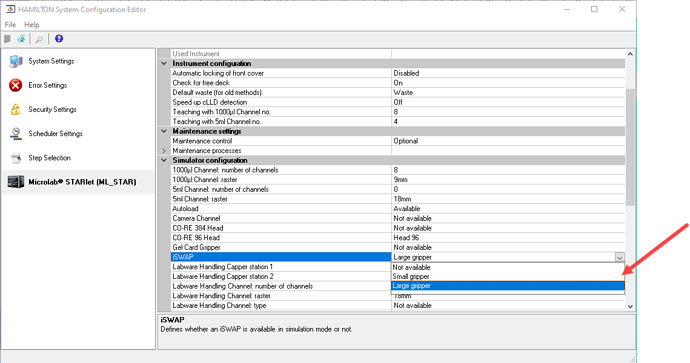The height and width of the screenshot is (363, 690).
Task: Open the File menu
Action: (10, 25)
